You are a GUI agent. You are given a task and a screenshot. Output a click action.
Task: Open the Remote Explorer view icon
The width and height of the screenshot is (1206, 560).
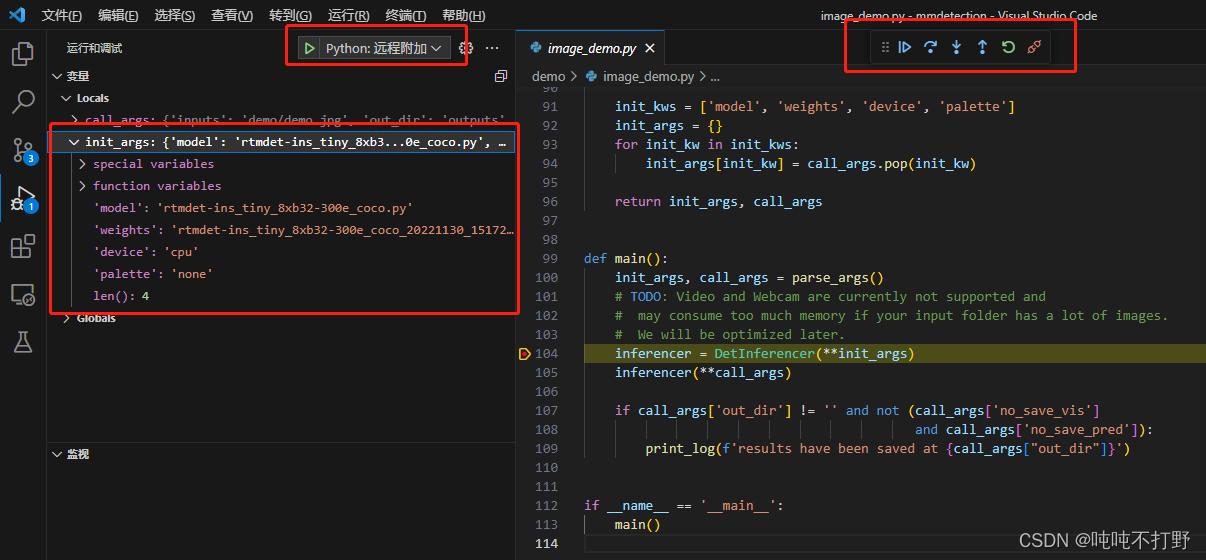pos(22,294)
